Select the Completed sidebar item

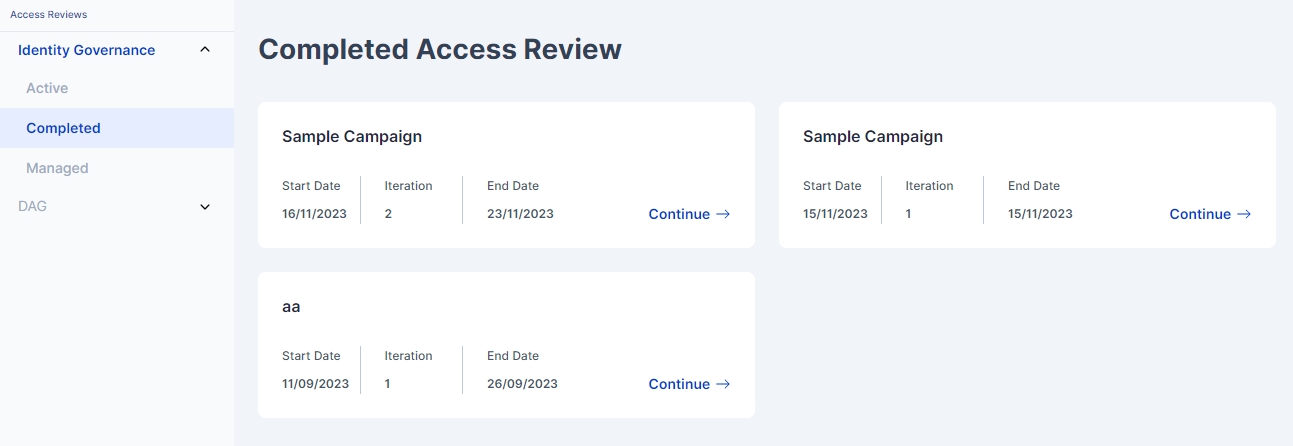pos(63,128)
